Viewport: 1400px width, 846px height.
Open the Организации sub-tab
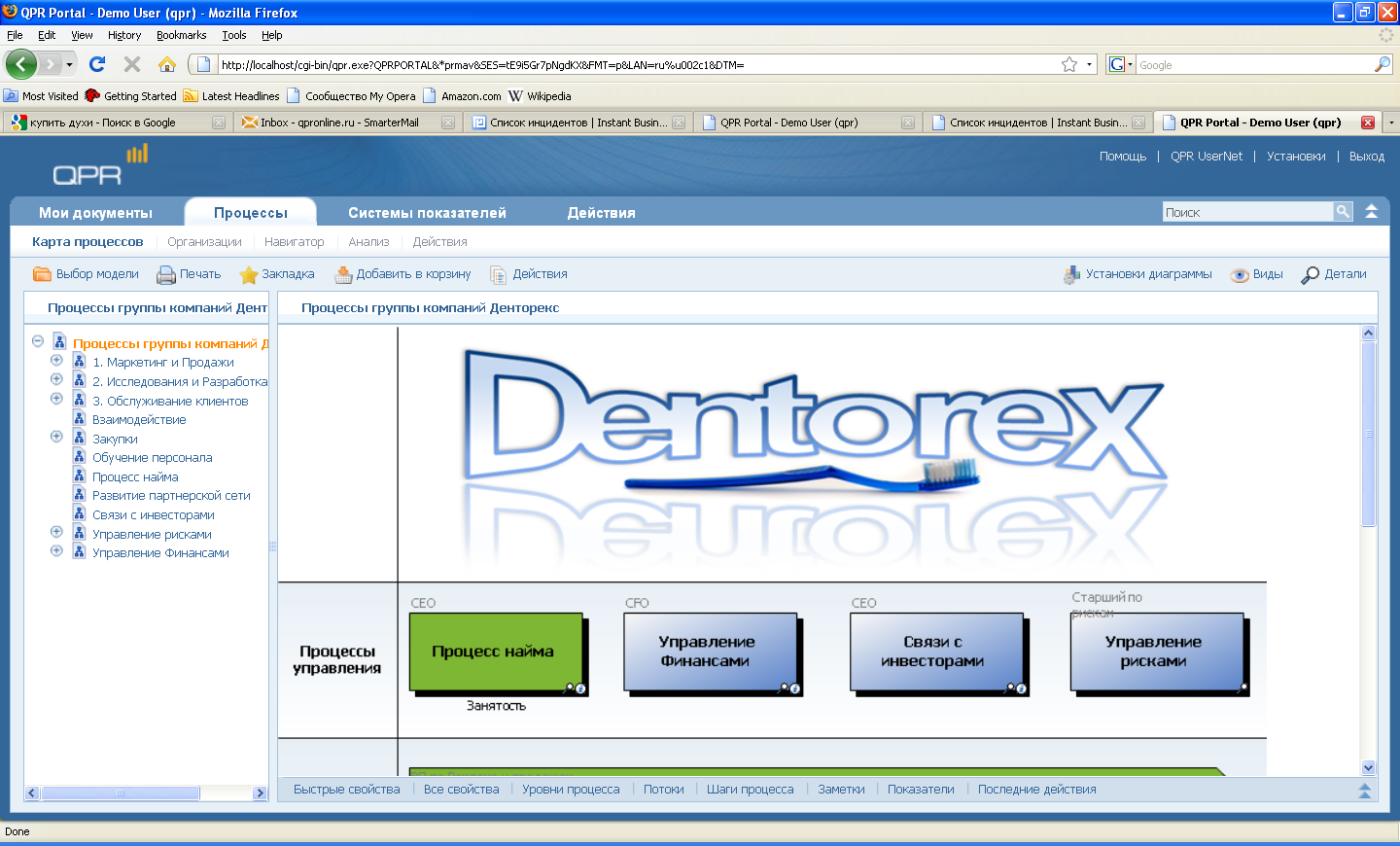[204, 241]
